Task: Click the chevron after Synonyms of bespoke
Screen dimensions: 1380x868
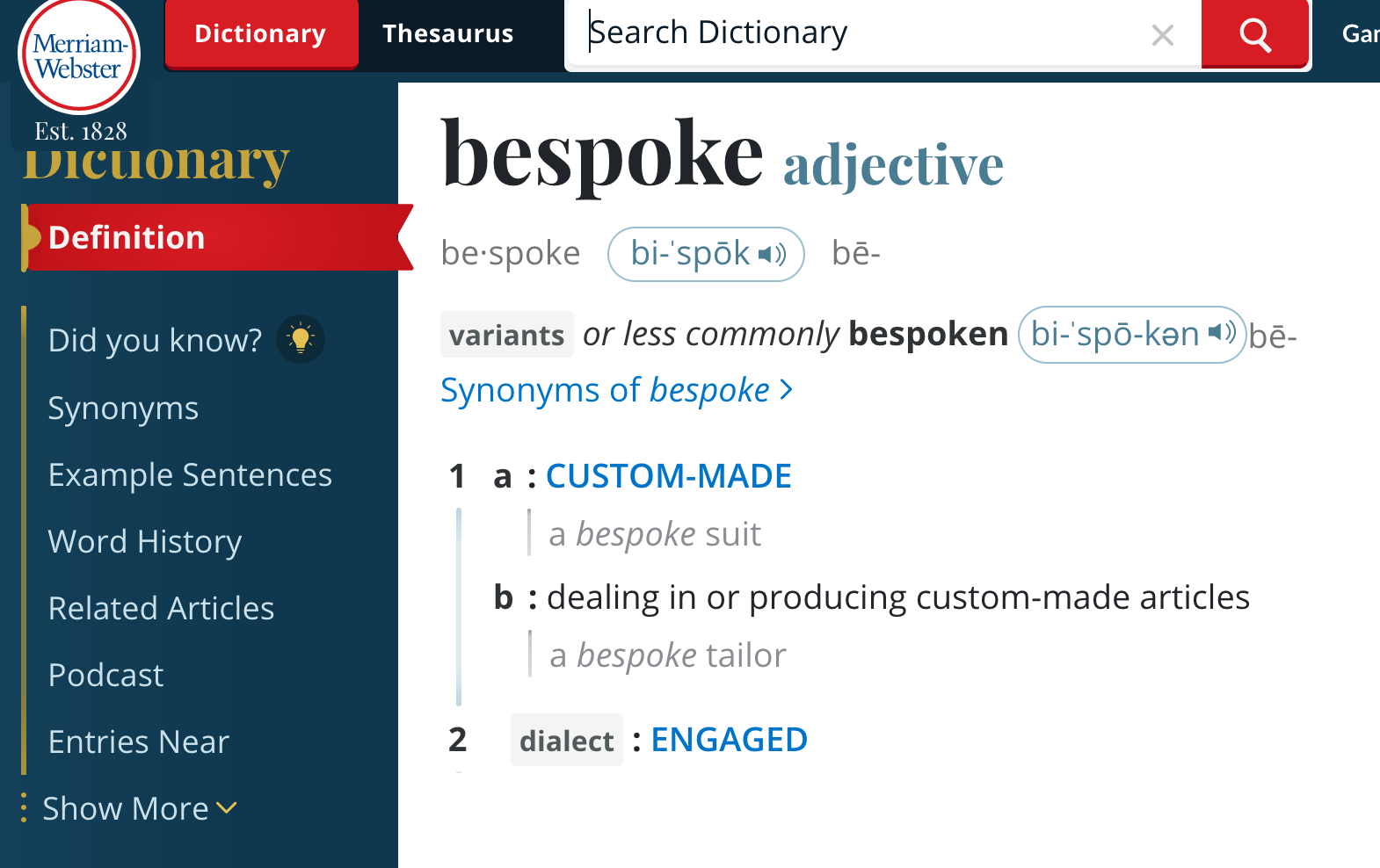Action: [x=787, y=389]
